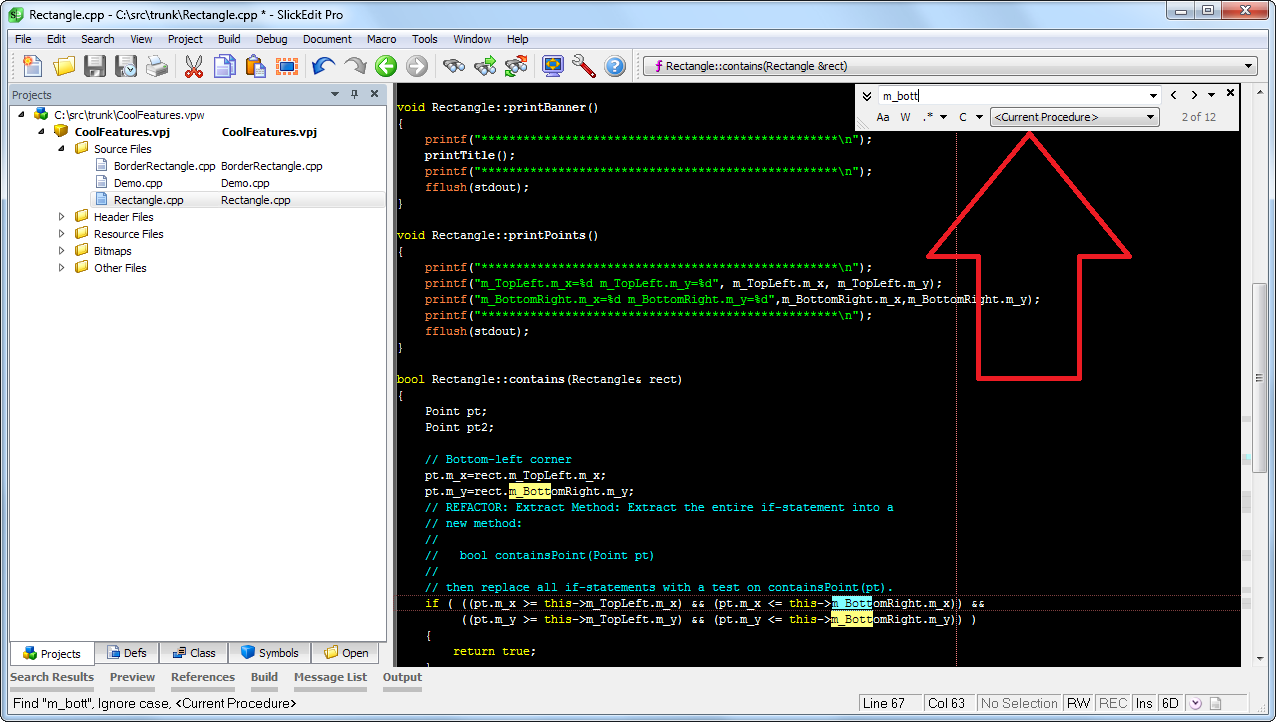Go to next search match
The image size is (1276, 722).
[1194, 95]
